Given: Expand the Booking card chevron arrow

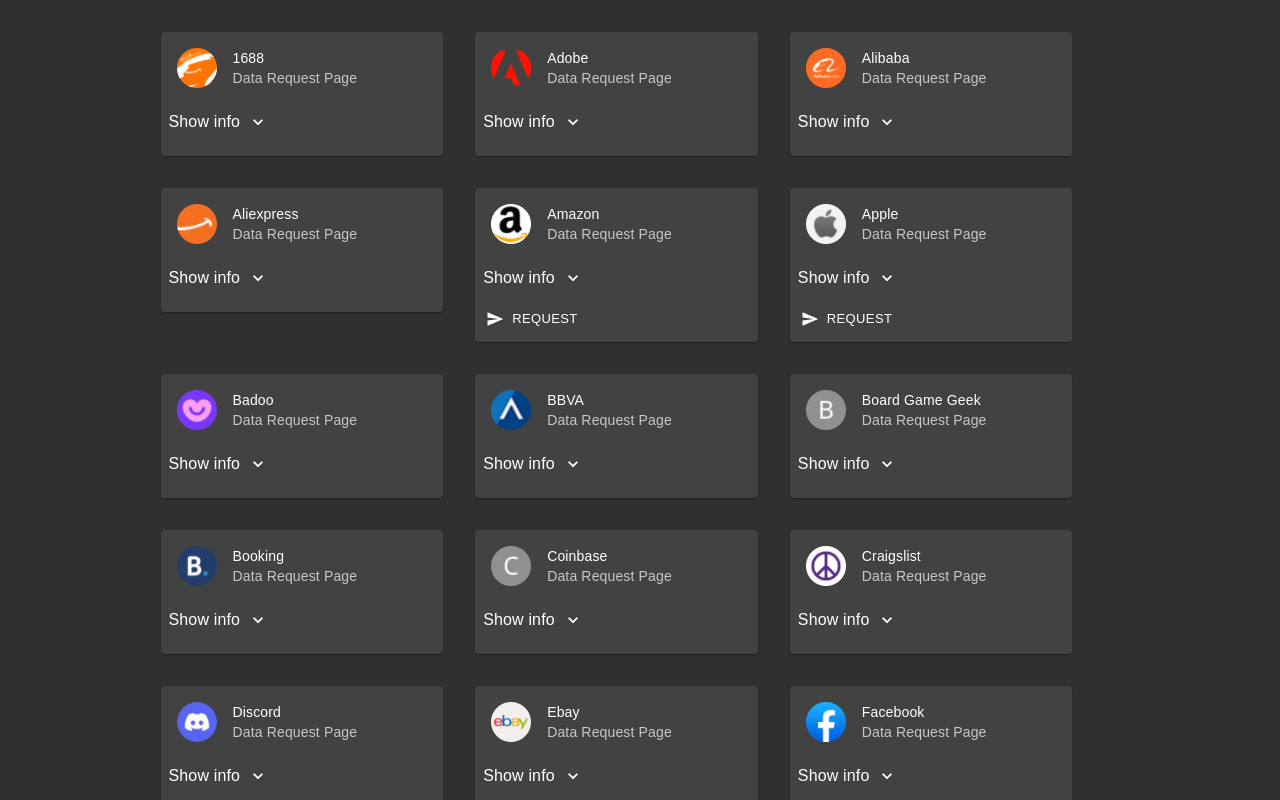Looking at the screenshot, I should (258, 620).
